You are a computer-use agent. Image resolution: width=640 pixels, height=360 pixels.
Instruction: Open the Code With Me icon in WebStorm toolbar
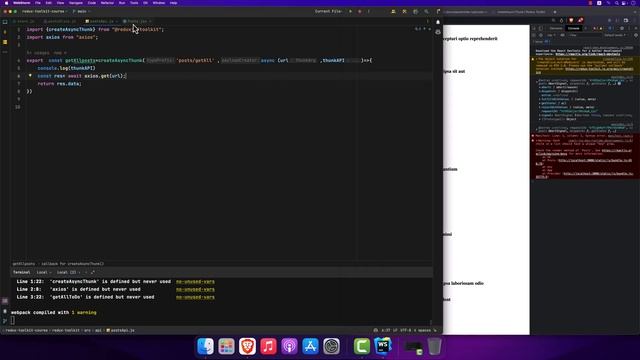point(393,11)
